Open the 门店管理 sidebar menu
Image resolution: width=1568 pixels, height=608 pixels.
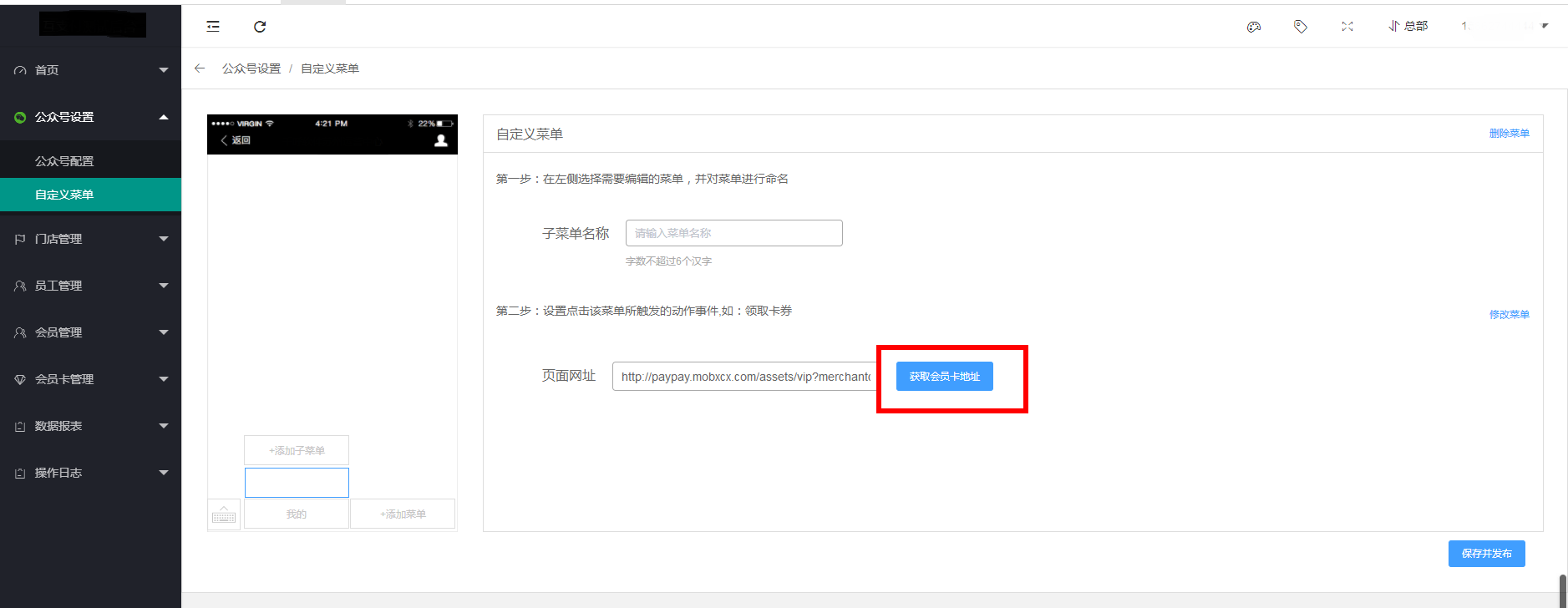[x=90, y=239]
